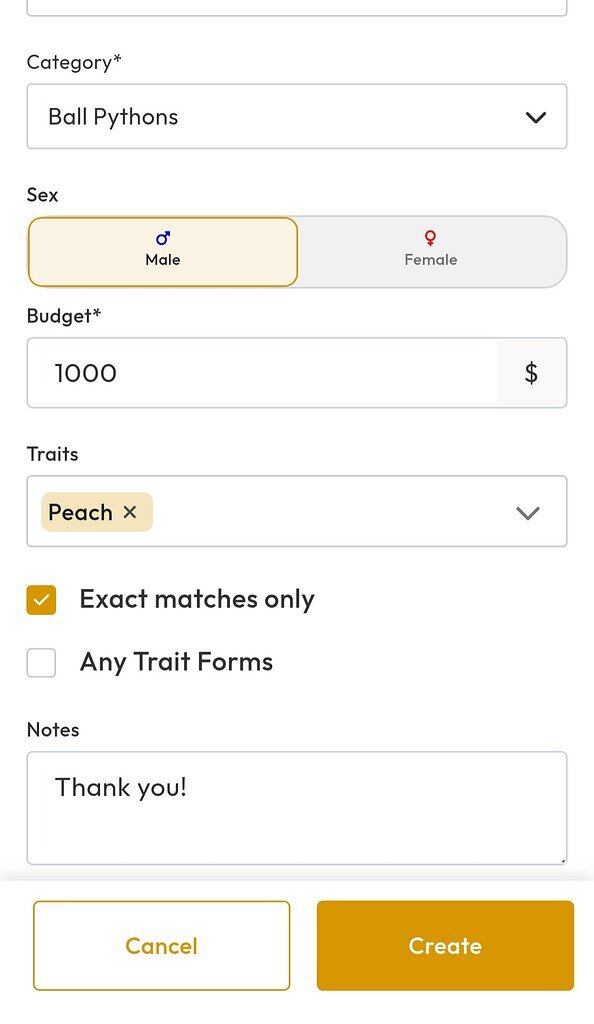This screenshot has height=1024, width=594.
Task: Click the red female symbol icon
Action: coord(430,238)
